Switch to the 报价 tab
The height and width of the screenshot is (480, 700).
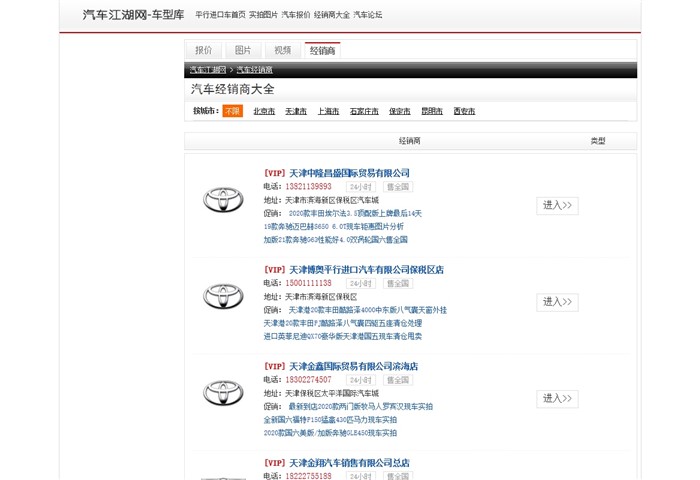point(204,50)
